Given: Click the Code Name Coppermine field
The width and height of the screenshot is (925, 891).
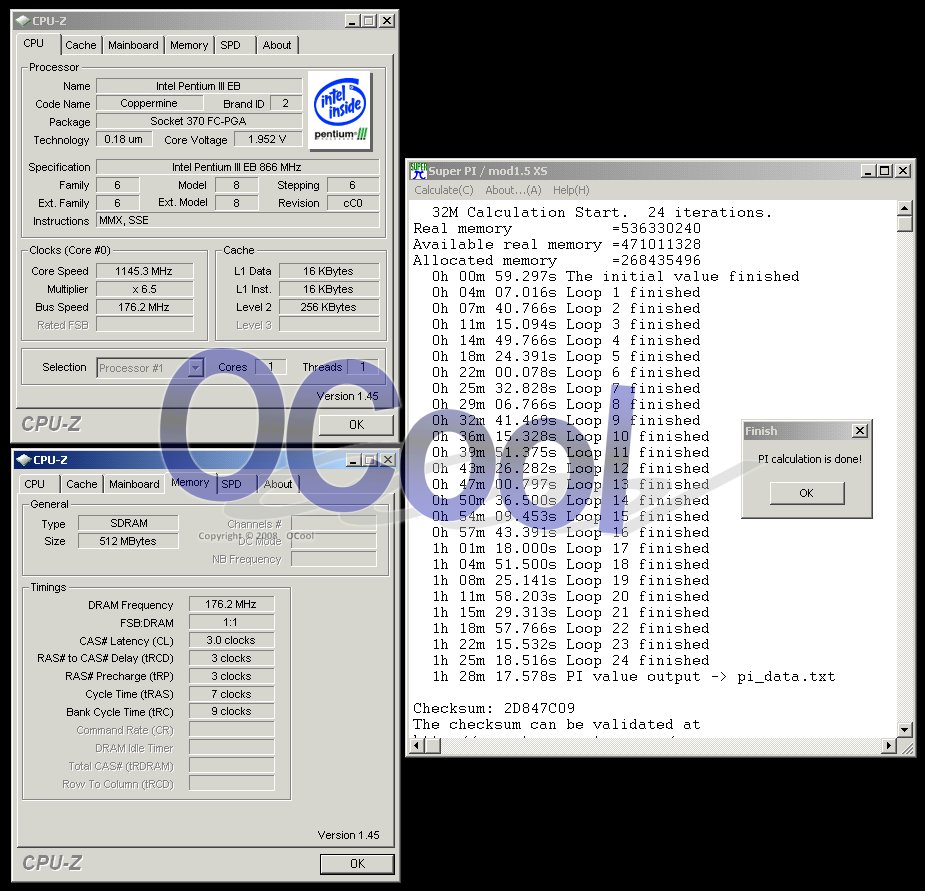Looking at the screenshot, I should 149,103.
